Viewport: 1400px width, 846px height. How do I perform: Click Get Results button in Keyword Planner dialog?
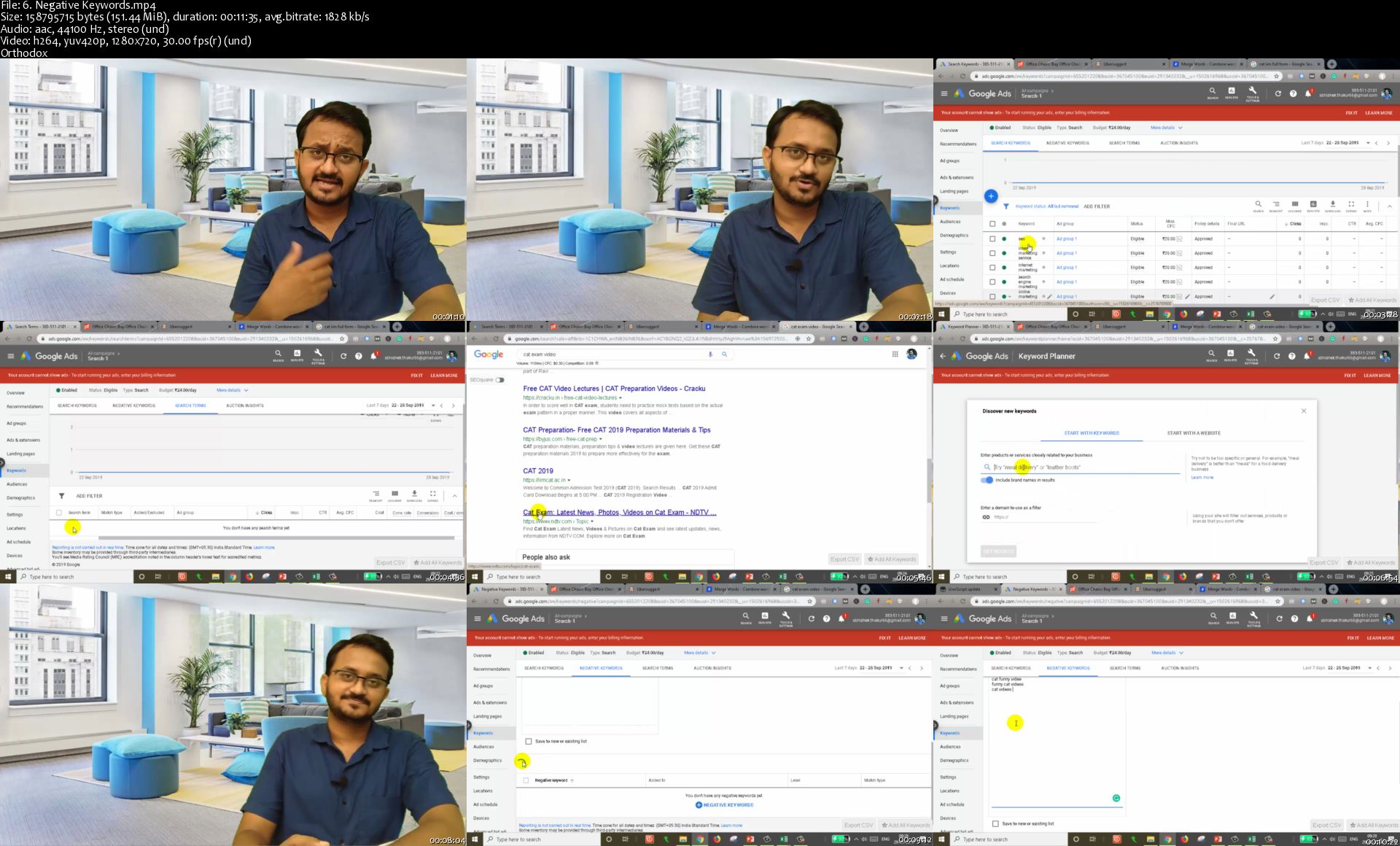pyautogui.click(x=999, y=551)
